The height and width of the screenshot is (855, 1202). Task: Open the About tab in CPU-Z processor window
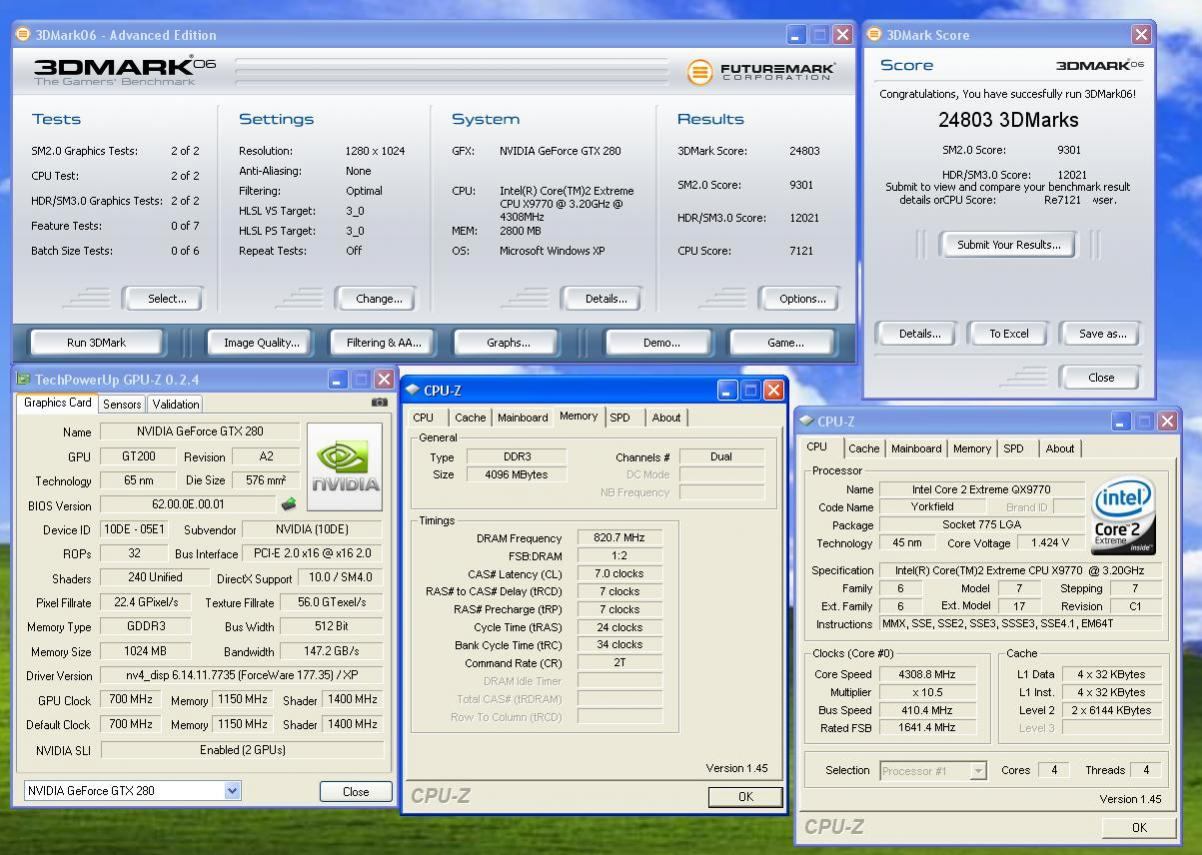[1059, 449]
